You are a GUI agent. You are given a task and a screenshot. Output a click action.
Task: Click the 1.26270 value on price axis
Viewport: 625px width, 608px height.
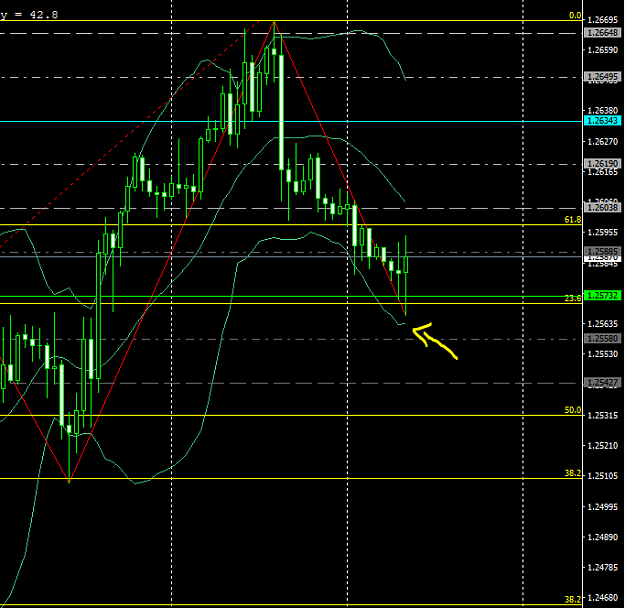point(603,142)
